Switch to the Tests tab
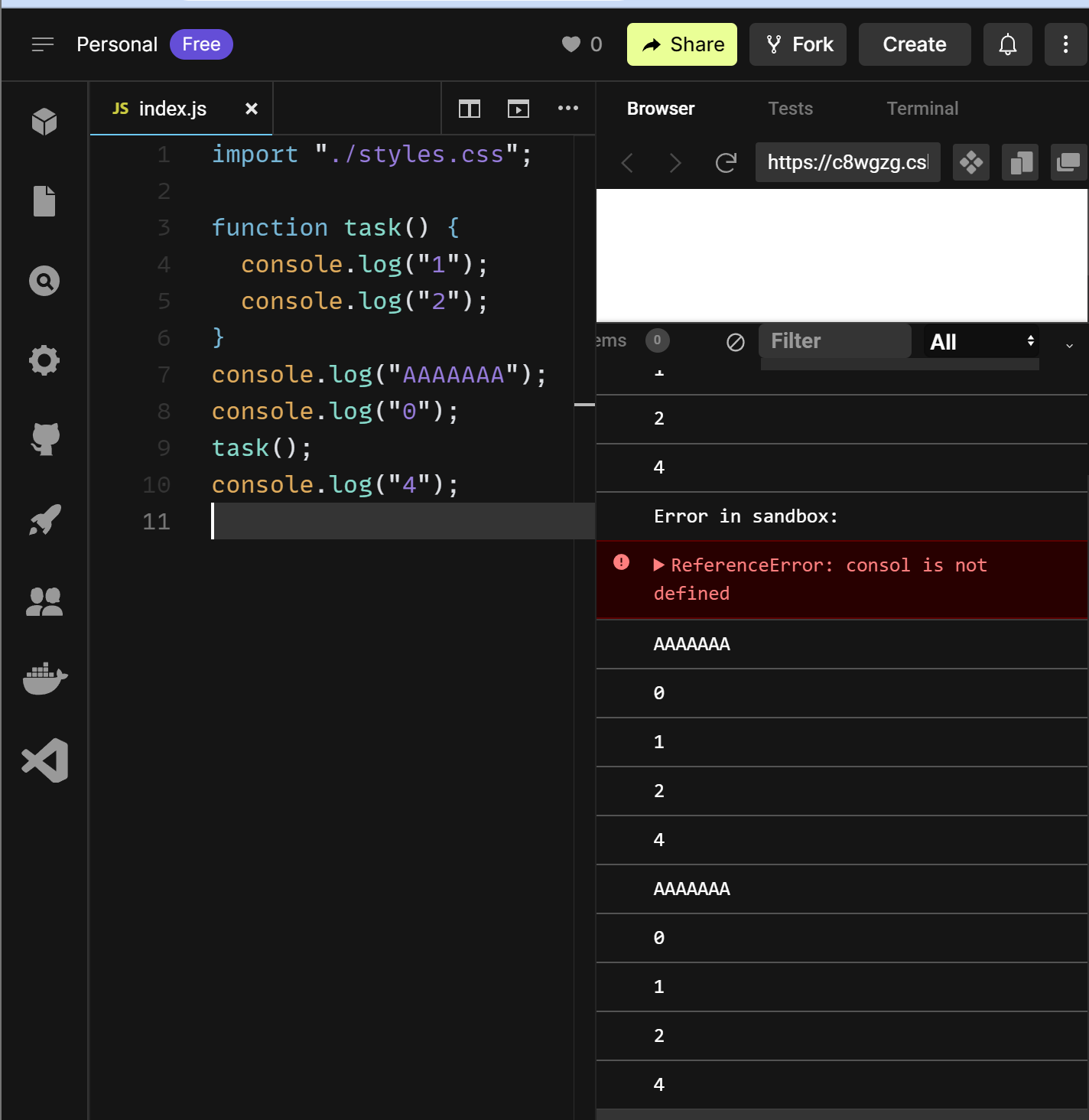 [x=790, y=109]
